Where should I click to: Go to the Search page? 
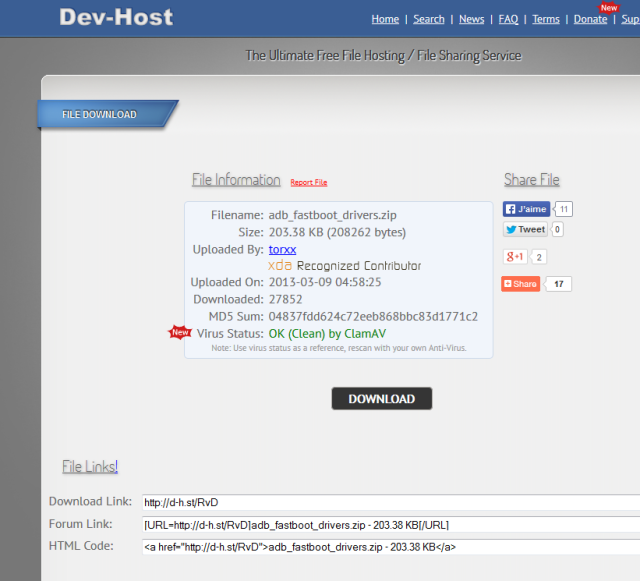[x=429, y=19]
